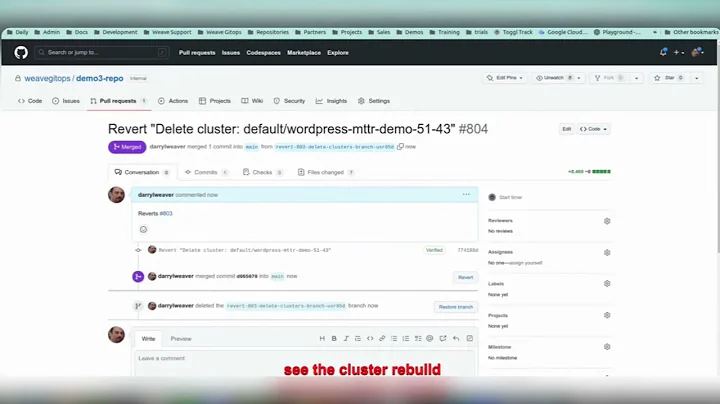Image resolution: width=720 pixels, height=404 pixels.
Task: Open Explore in top navigation
Action: coord(338,53)
